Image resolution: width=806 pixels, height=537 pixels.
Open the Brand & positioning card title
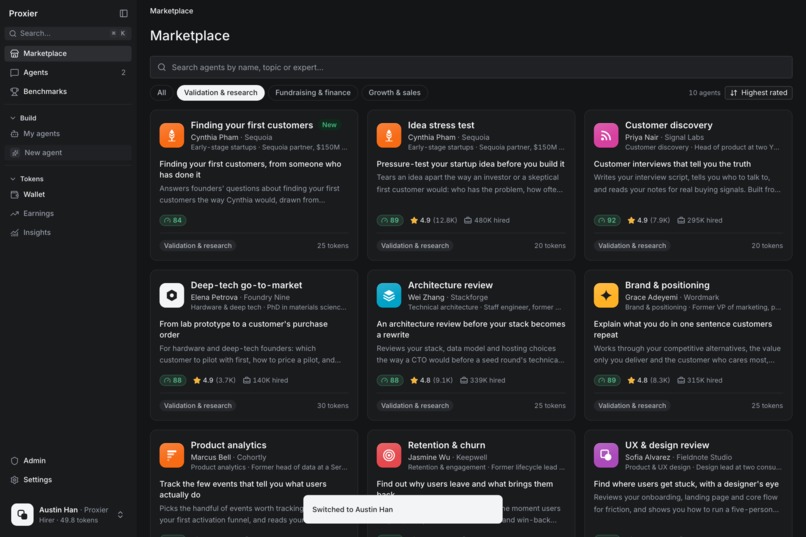click(x=667, y=285)
